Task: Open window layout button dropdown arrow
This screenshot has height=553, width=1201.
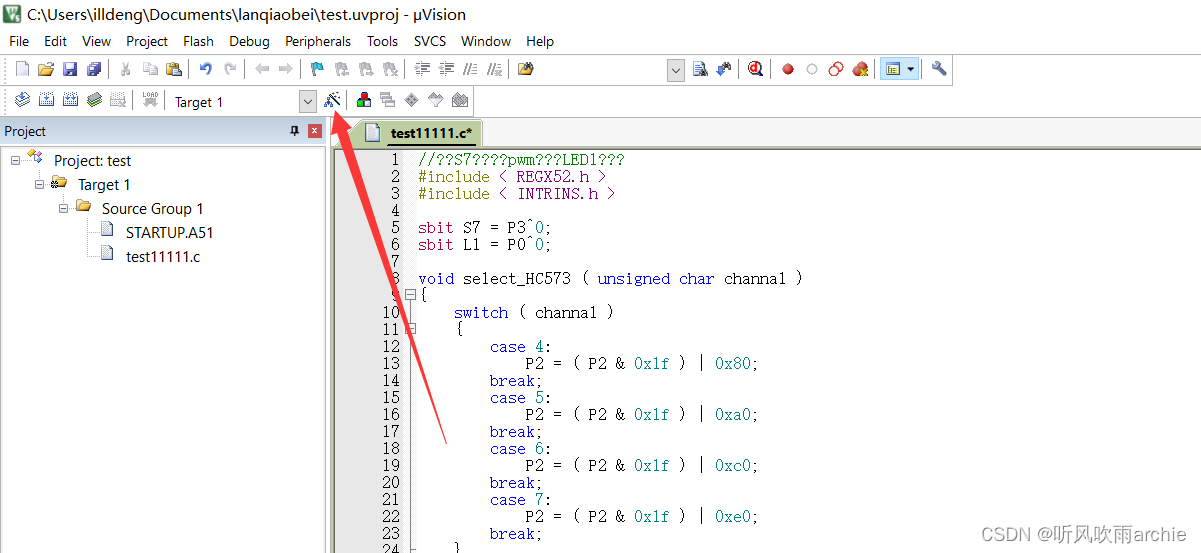Action: 911,69
